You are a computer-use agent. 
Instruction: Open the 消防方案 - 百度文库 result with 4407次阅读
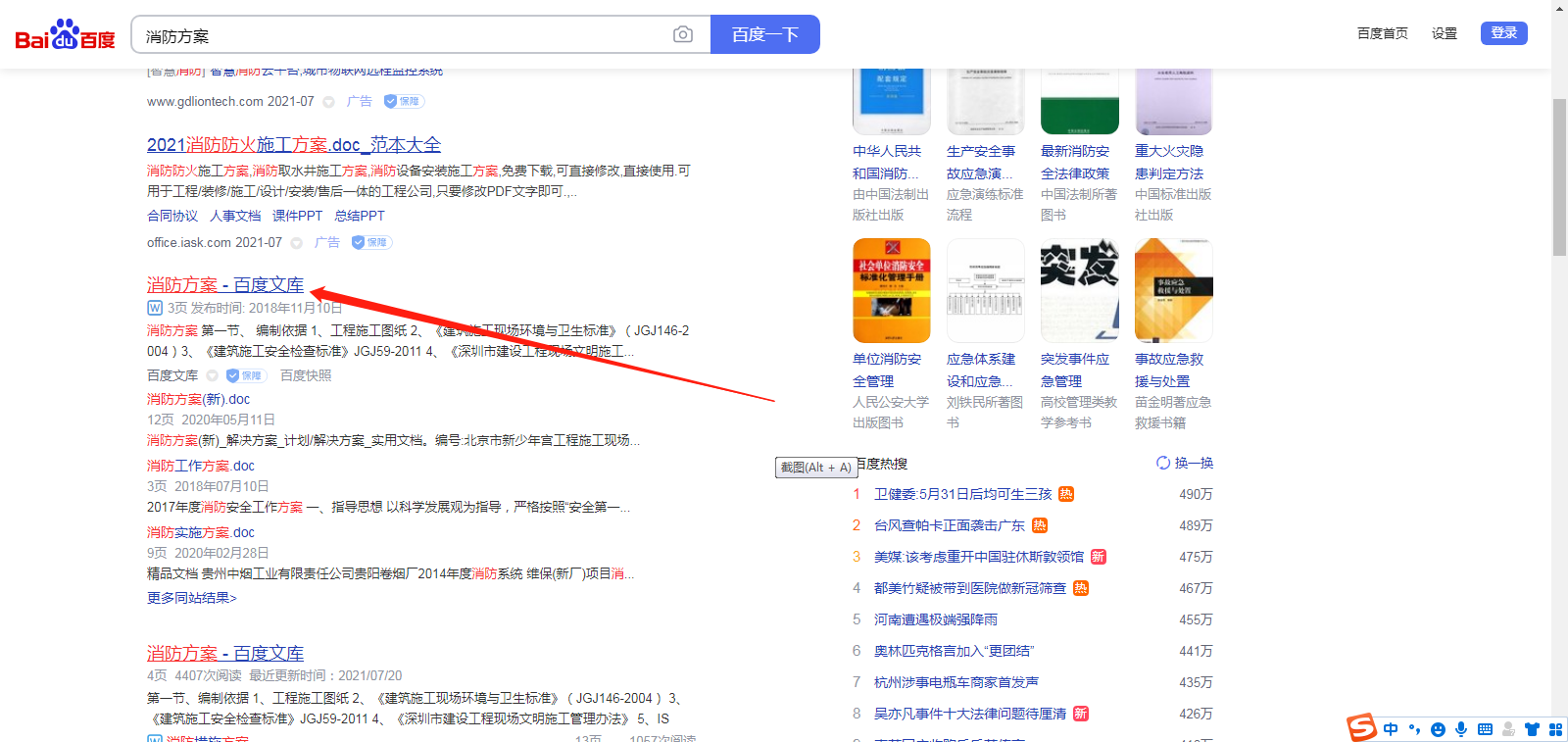[225, 653]
